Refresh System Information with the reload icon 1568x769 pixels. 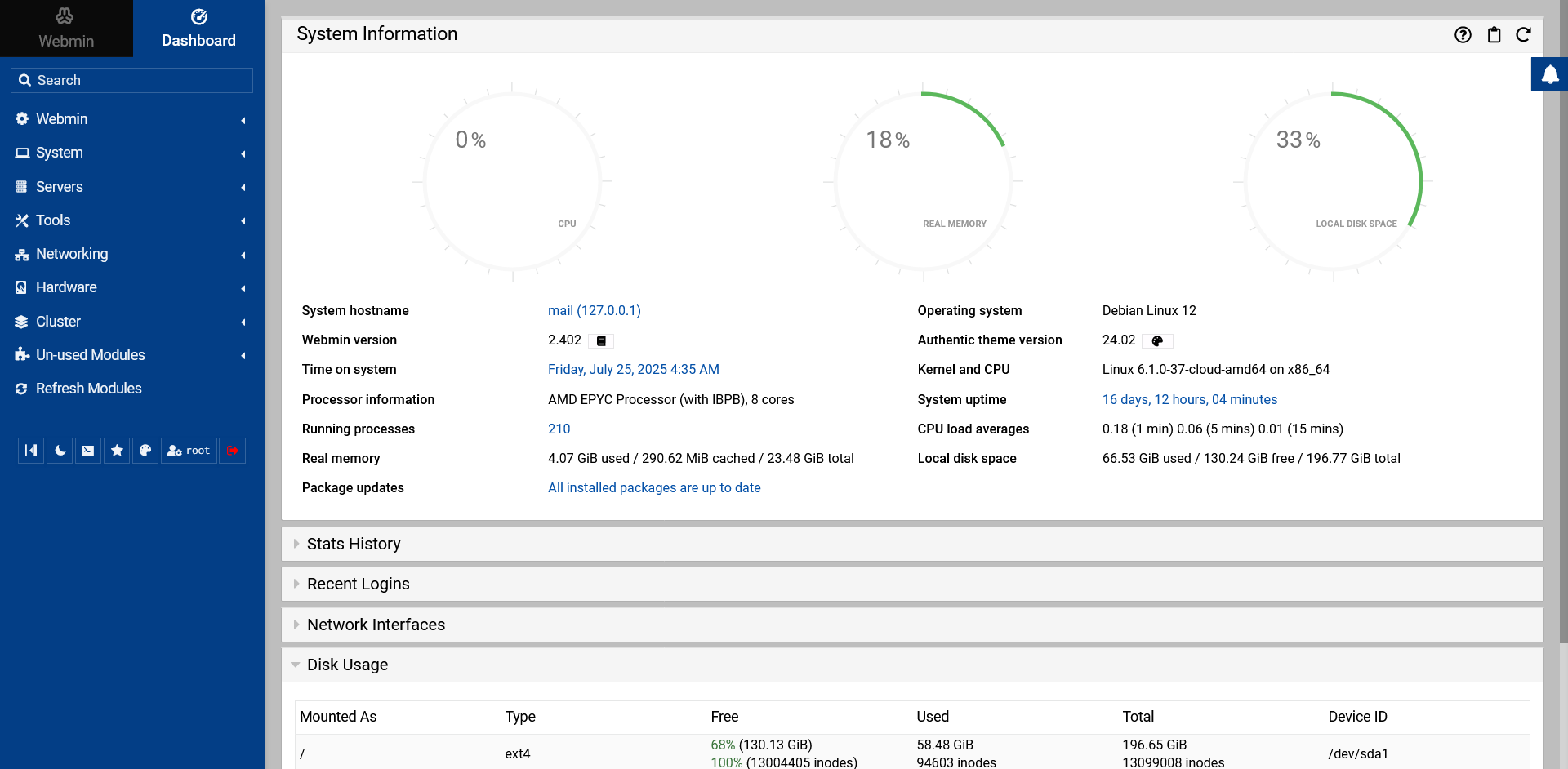click(1524, 34)
